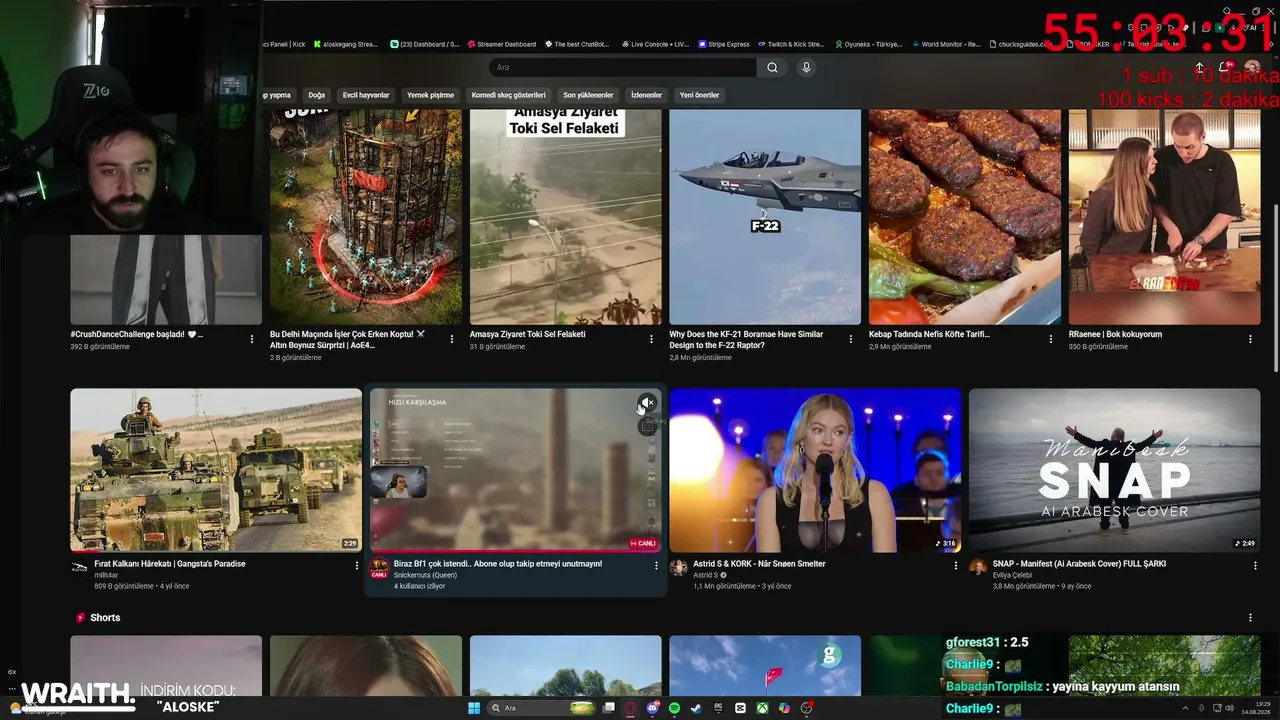Filter by Son yüklenenler chip
This screenshot has height=720, width=1280.
(x=588, y=95)
